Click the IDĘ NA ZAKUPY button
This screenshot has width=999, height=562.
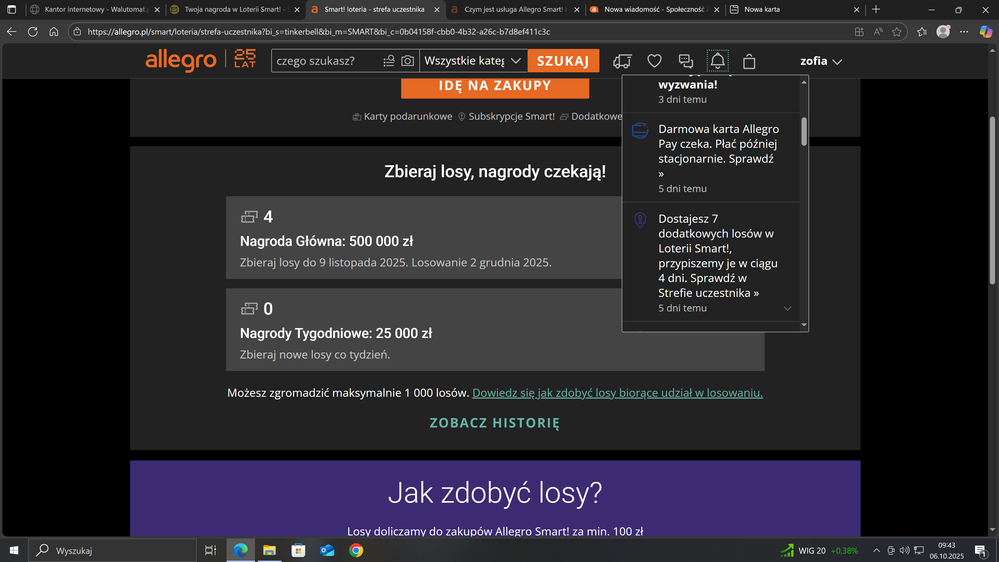(494, 86)
